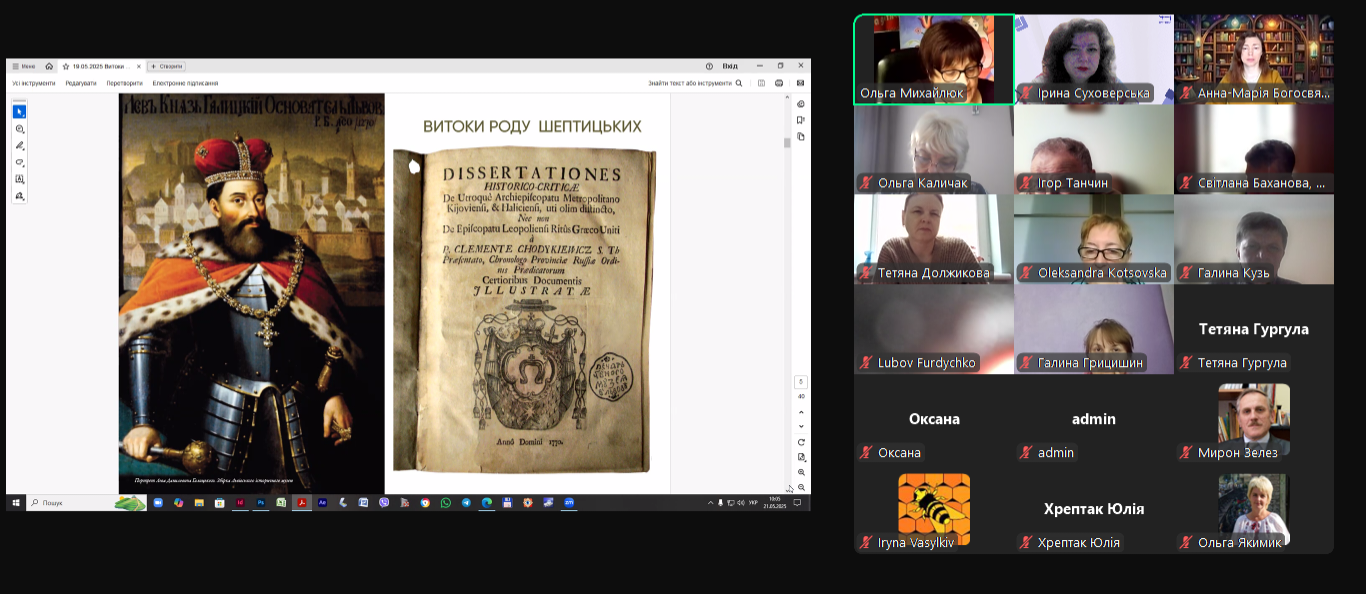The width and height of the screenshot is (1366, 594).
Task: Click the Створити new tab button
Action: [x=166, y=66]
